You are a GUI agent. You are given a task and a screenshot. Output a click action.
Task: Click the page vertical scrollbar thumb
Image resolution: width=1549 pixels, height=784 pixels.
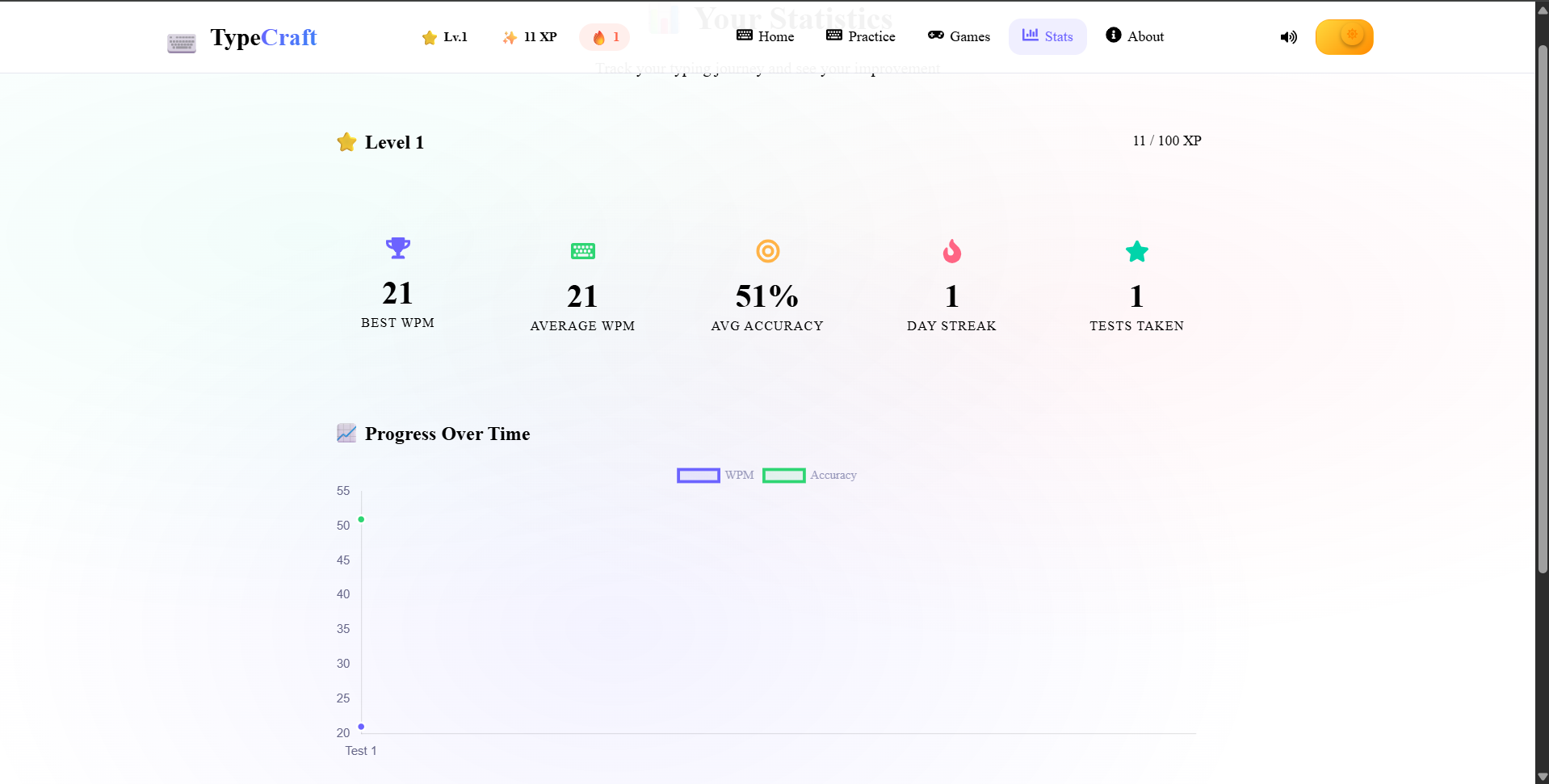coord(1543,309)
